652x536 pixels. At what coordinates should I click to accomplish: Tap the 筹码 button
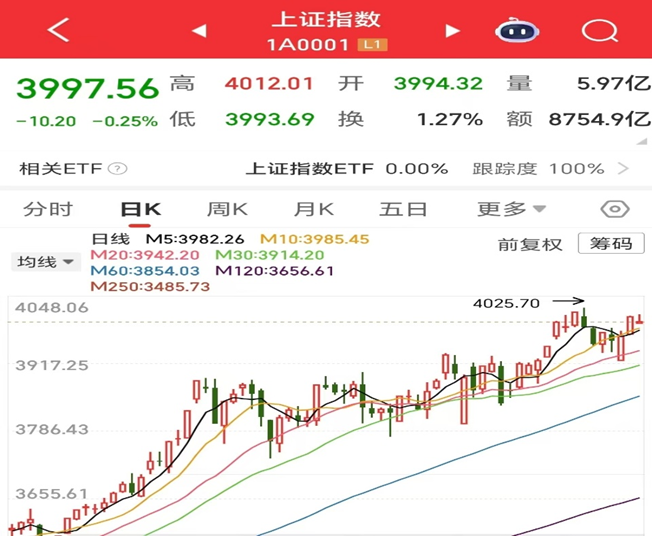click(x=611, y=243)
